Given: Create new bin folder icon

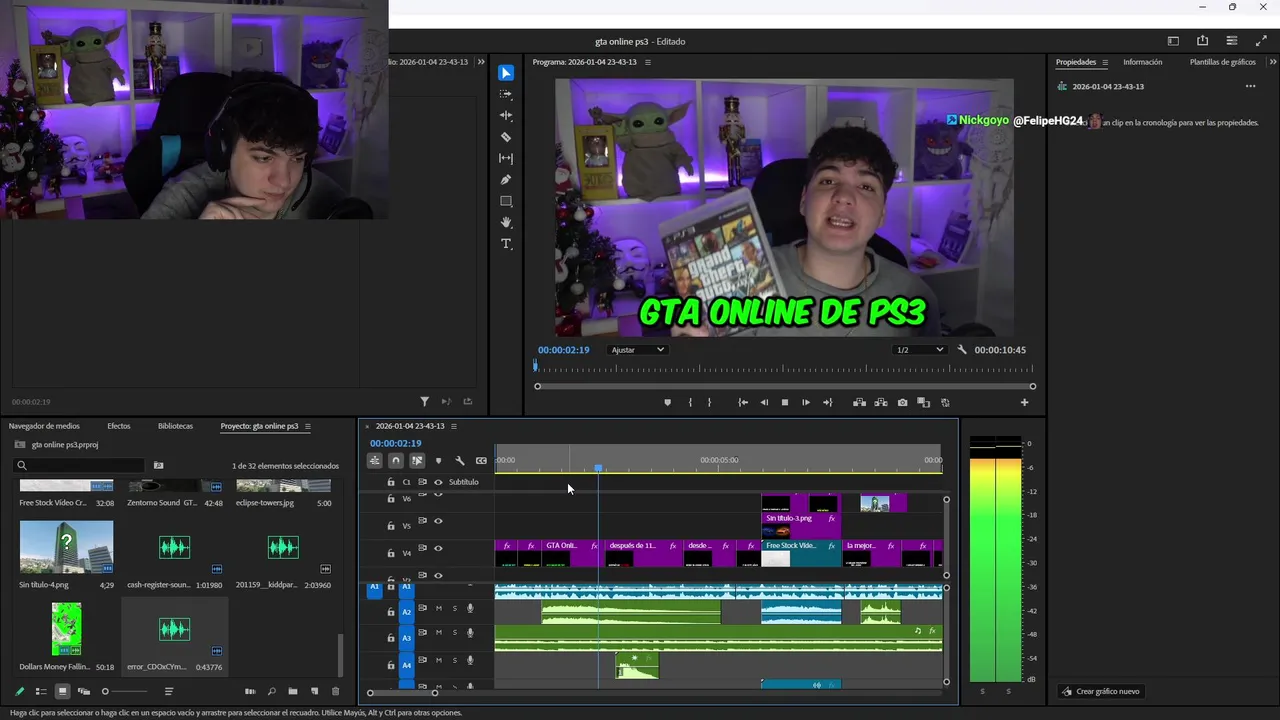Looking at the screenshot, I should 293,691.
